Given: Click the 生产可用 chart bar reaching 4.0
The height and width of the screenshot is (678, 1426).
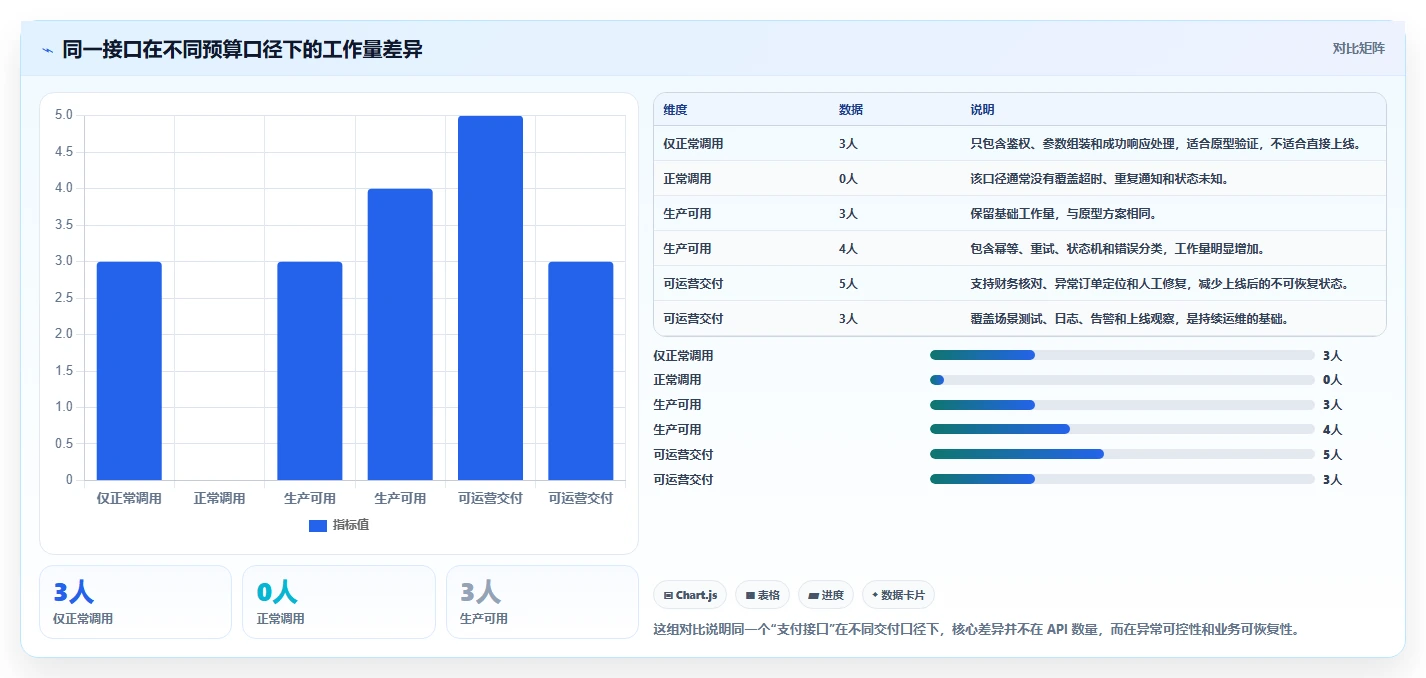Looking at the screenshot, I should click(x=400, y=334).
